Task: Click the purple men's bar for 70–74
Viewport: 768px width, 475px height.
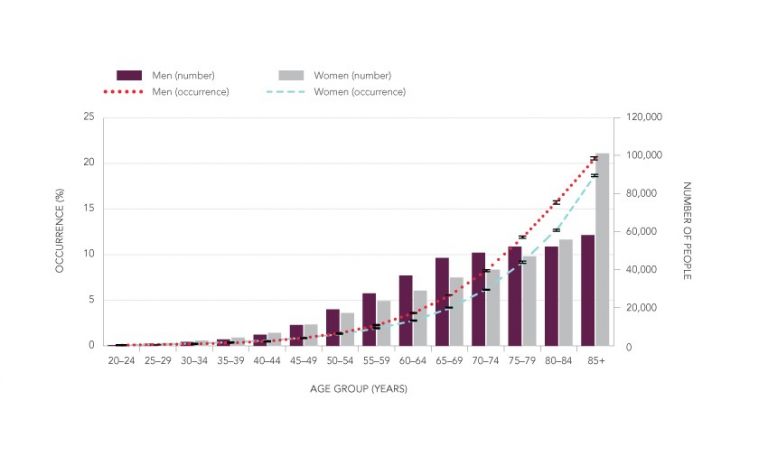Action: coord(478,299)
